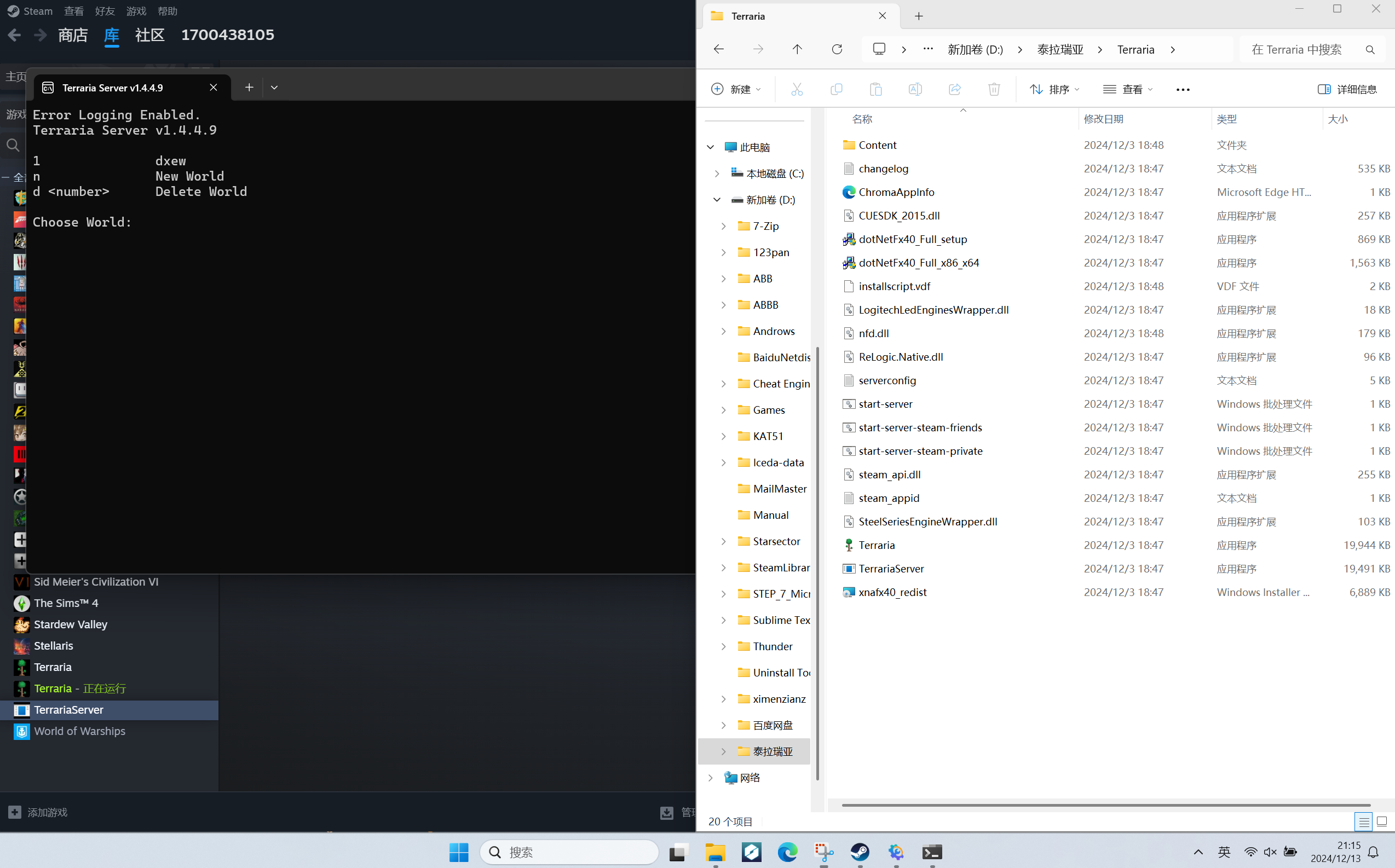The image size is (1395, 868).
Task: Click the Refresh icon in File Explorer
Action: (x=837, y=49)
